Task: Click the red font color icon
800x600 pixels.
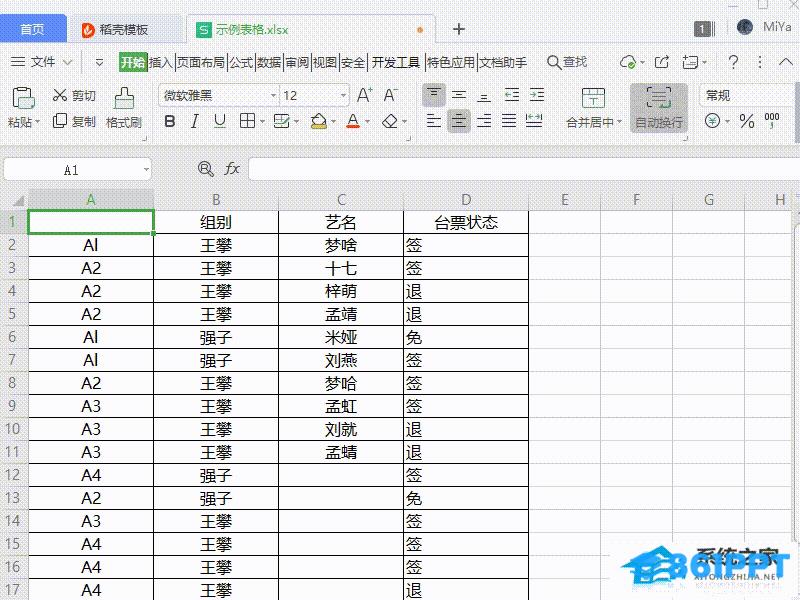Action: pyautogui.click(x=353, y=121)
